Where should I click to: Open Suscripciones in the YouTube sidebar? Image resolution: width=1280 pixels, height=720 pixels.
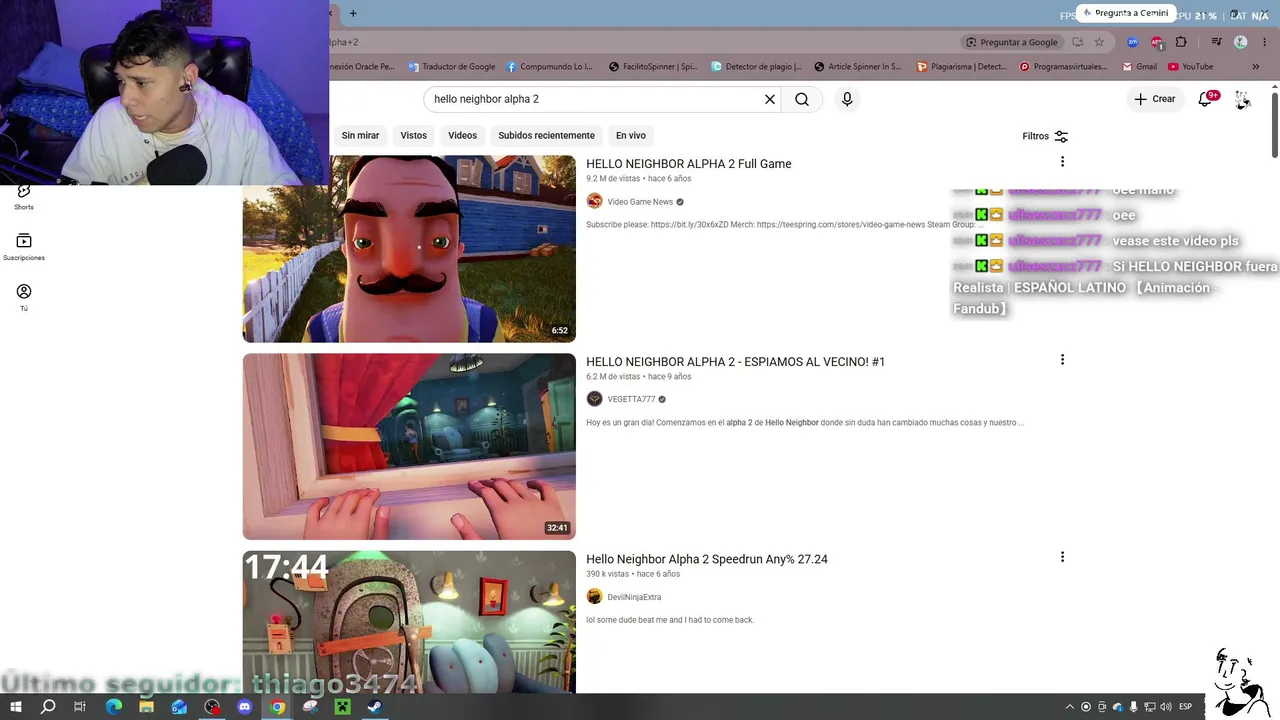point(24,246)
